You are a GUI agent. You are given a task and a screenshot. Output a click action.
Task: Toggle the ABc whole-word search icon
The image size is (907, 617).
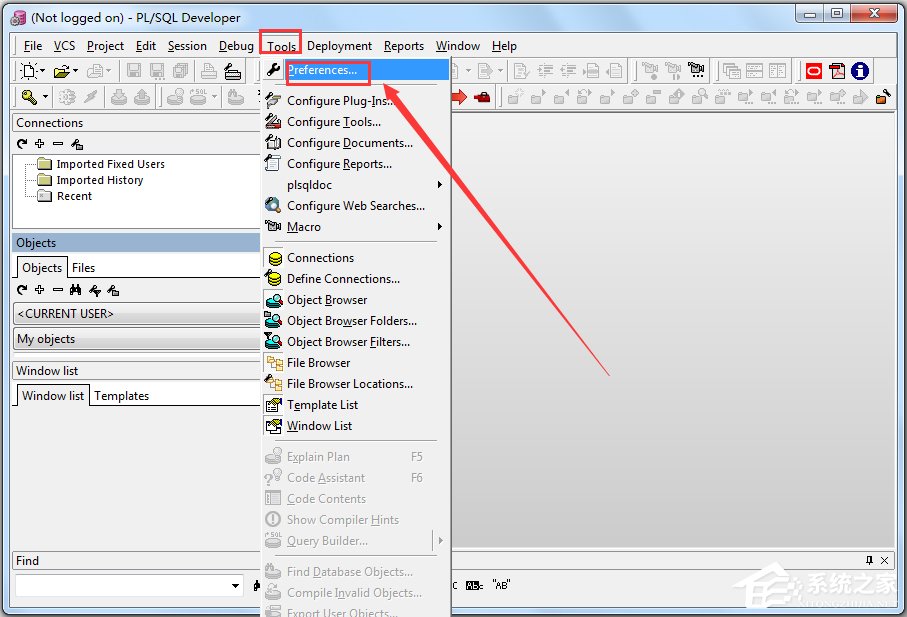(x=474, y=585)
